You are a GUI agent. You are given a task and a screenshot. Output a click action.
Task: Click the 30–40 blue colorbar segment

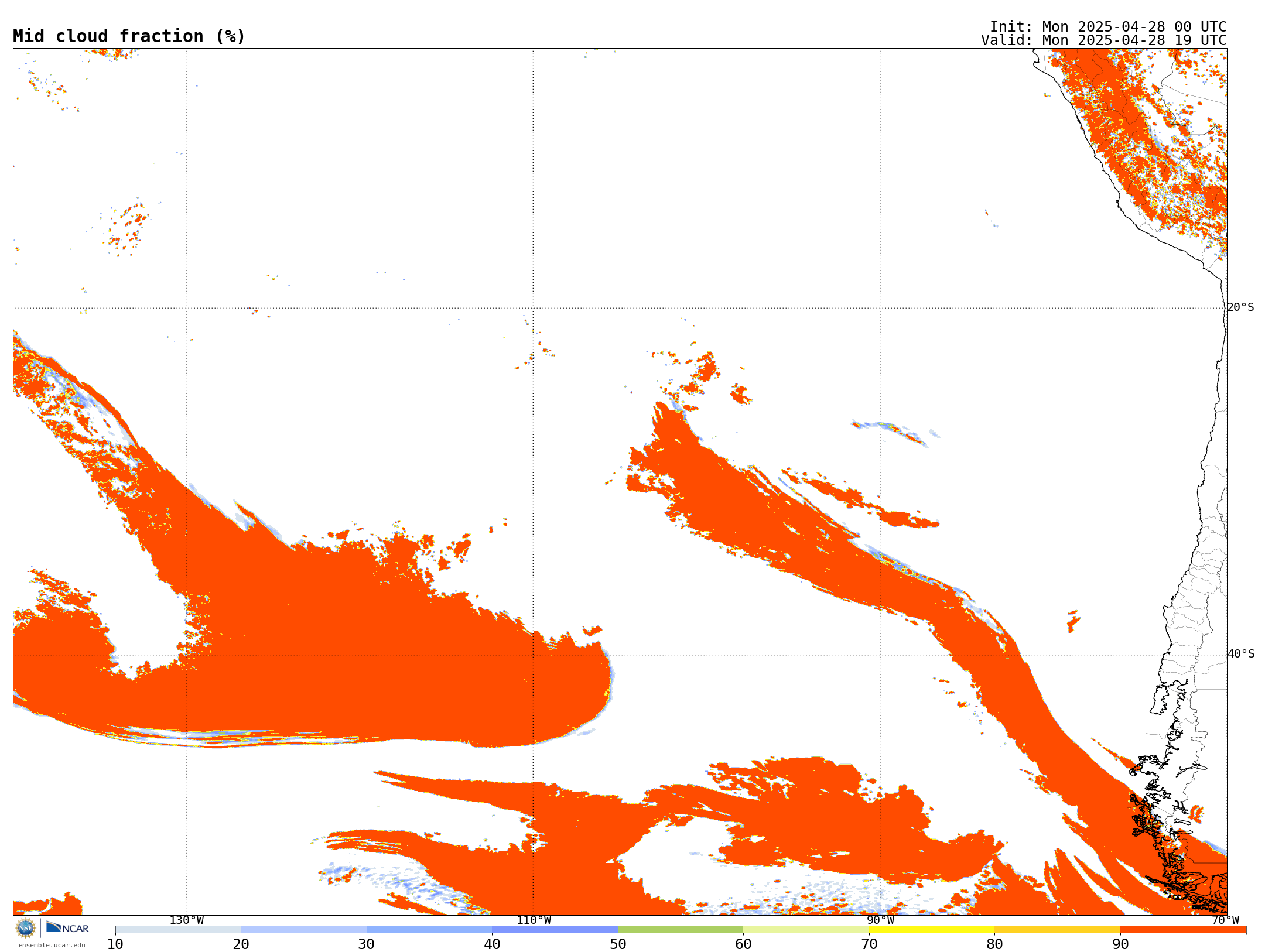pyautogui.click(x=429, y=930)
